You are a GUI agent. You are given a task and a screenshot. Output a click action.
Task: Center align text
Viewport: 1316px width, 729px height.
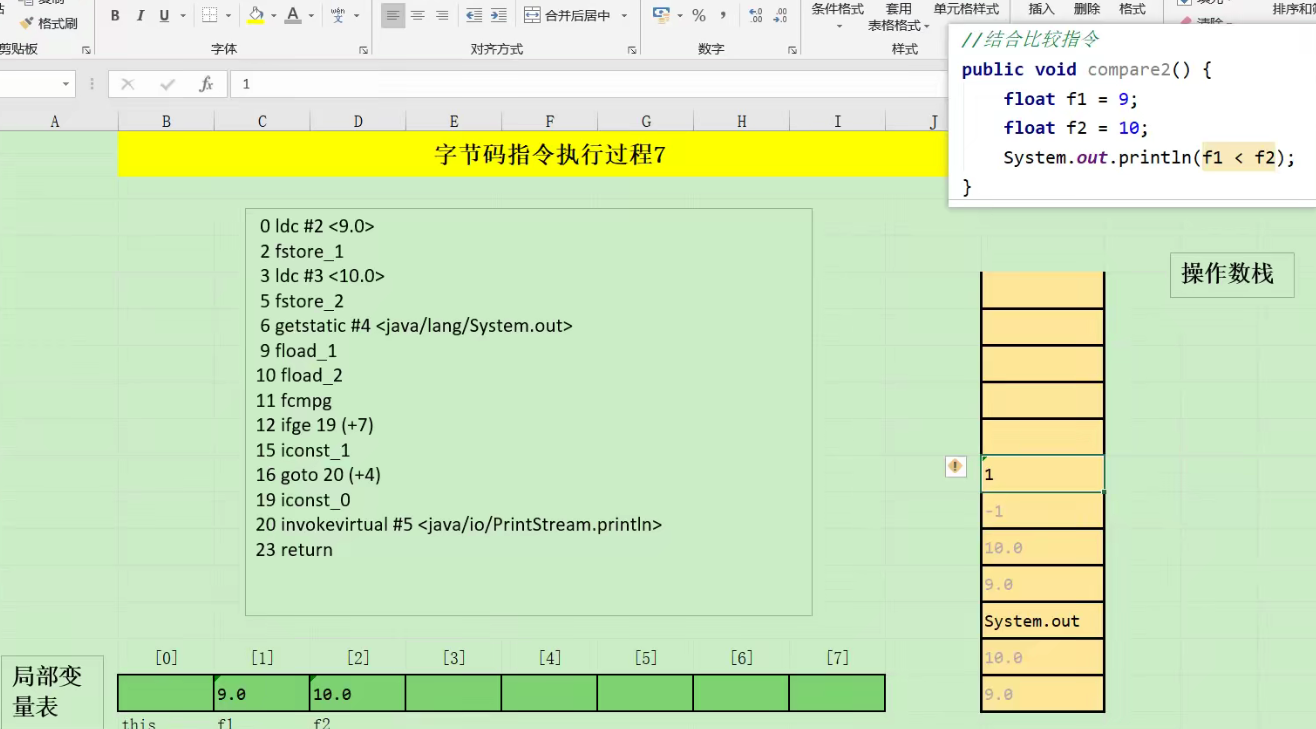pos(417,16)
